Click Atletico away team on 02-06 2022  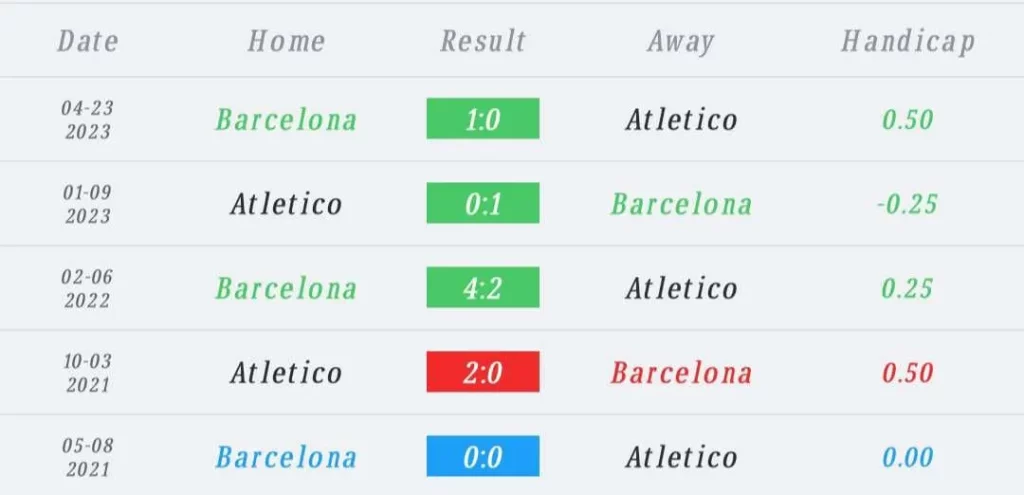681,287
